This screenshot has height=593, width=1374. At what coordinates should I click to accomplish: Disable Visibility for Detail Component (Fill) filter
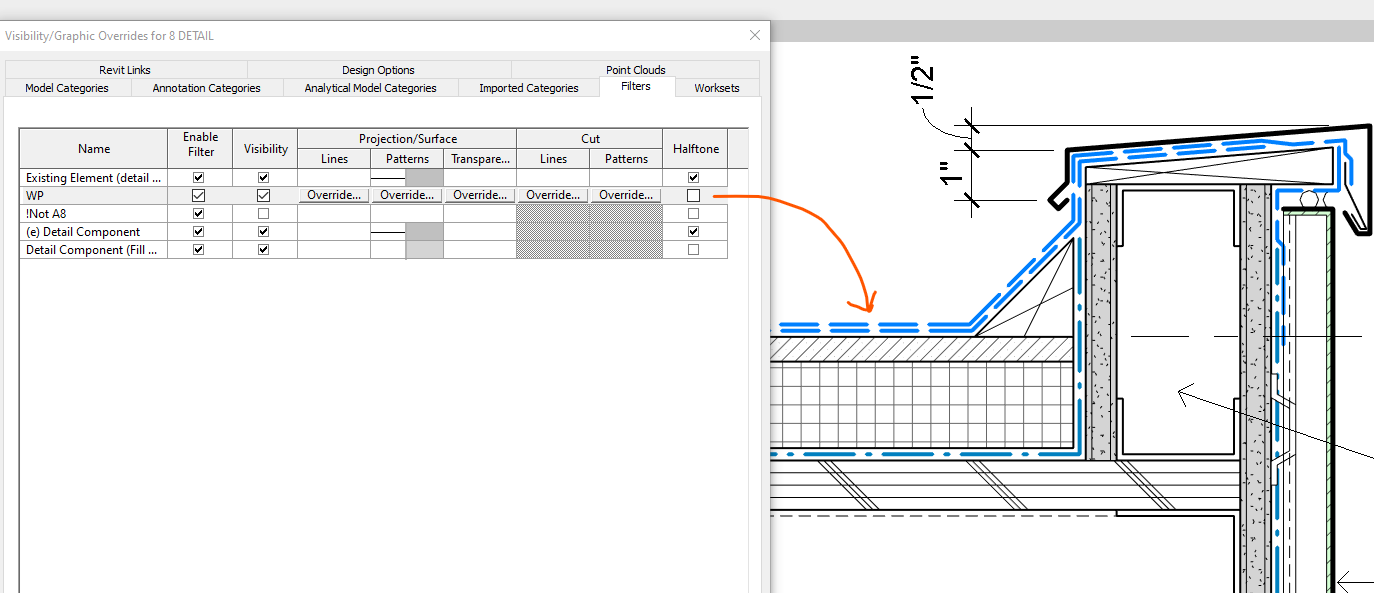click(x=263, y=249)
